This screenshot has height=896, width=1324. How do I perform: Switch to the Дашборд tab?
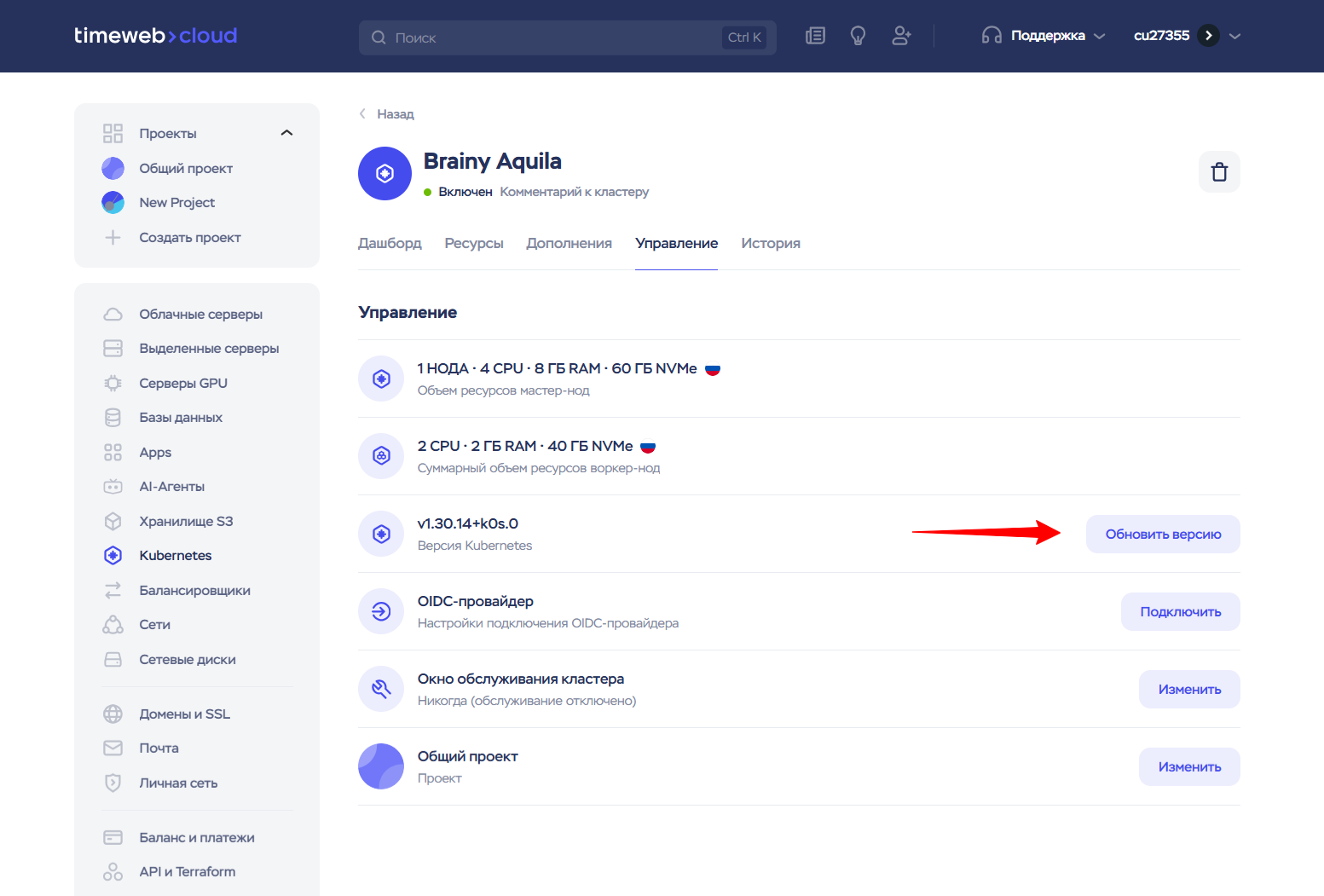pyautogui.click(x=390, y=244)
